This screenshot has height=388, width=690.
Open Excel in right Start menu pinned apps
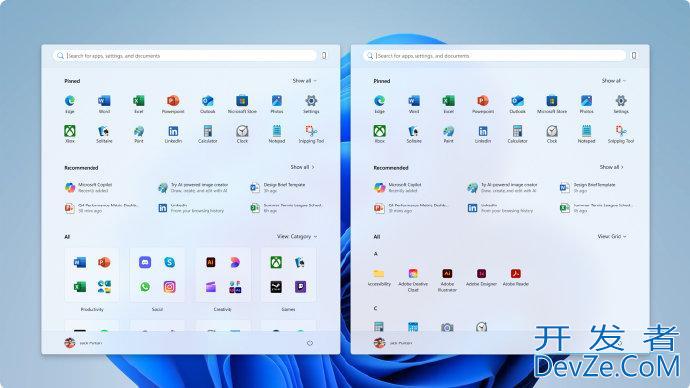point(448,104)
